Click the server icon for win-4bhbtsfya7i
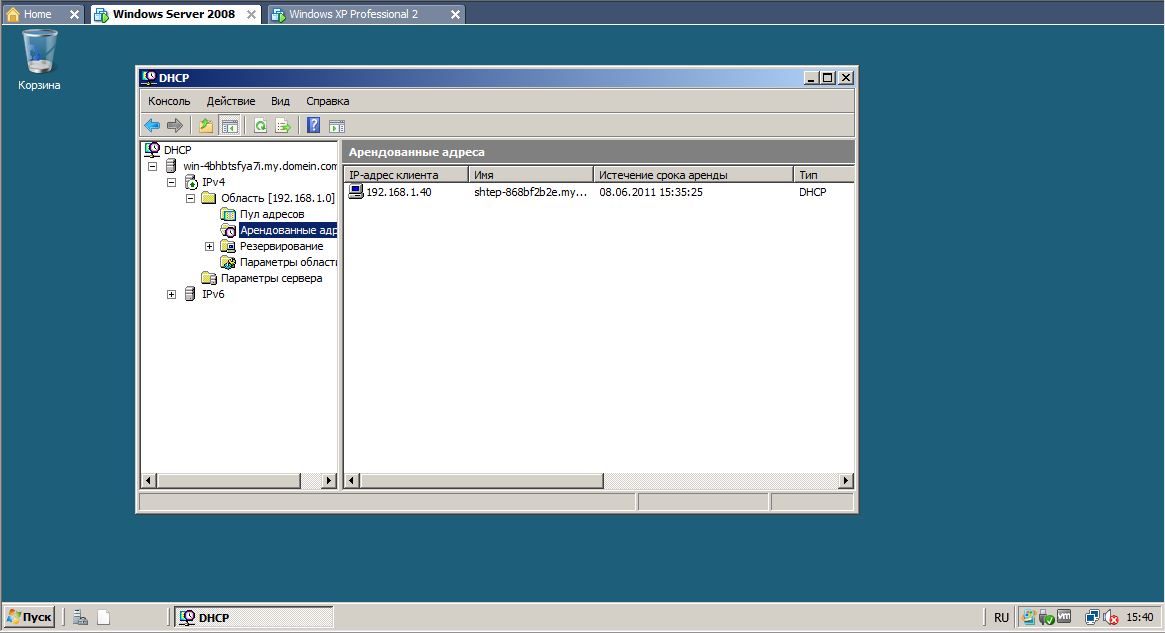This screenshot has height=633, width=1165. (172, 166)
